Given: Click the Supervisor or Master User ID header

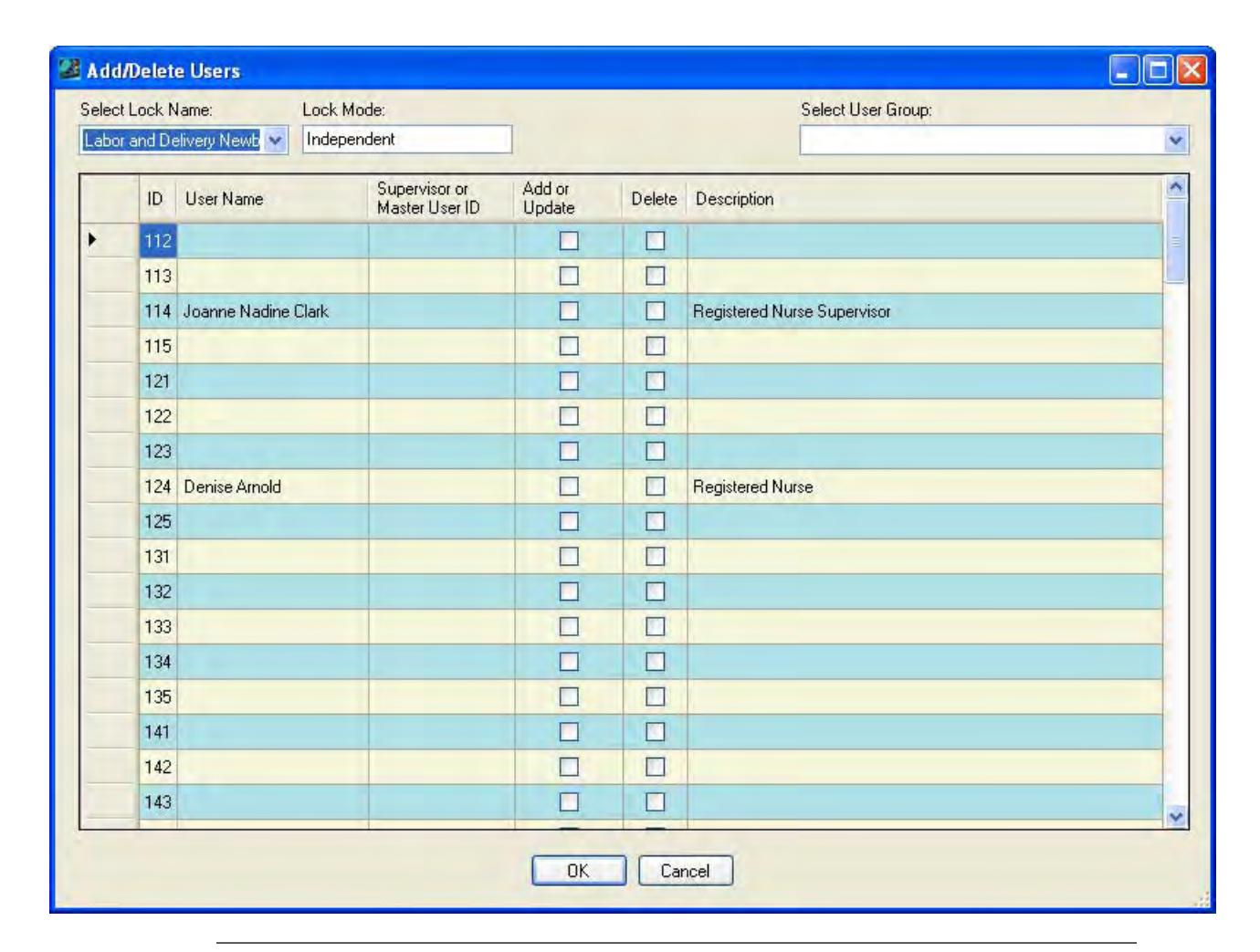Looking at the screenshot, I should coord(442,199).
